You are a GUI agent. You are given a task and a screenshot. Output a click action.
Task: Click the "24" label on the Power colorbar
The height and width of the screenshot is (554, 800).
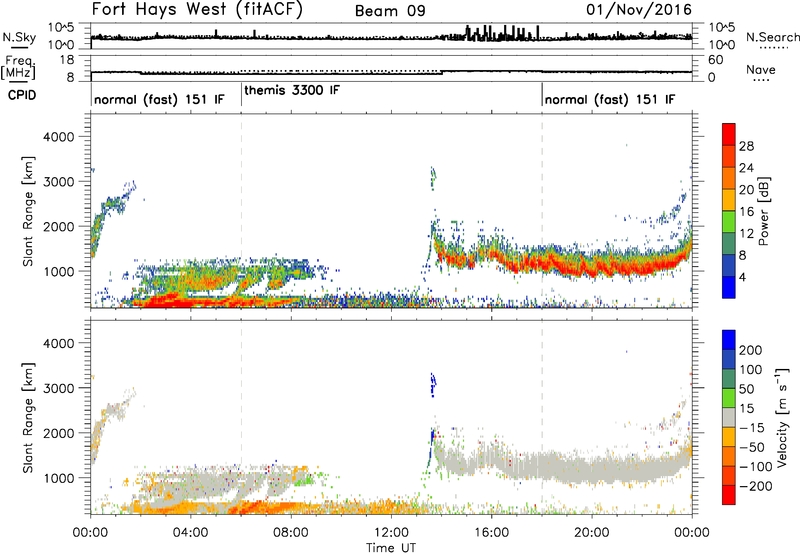click(x=746, y=168)
